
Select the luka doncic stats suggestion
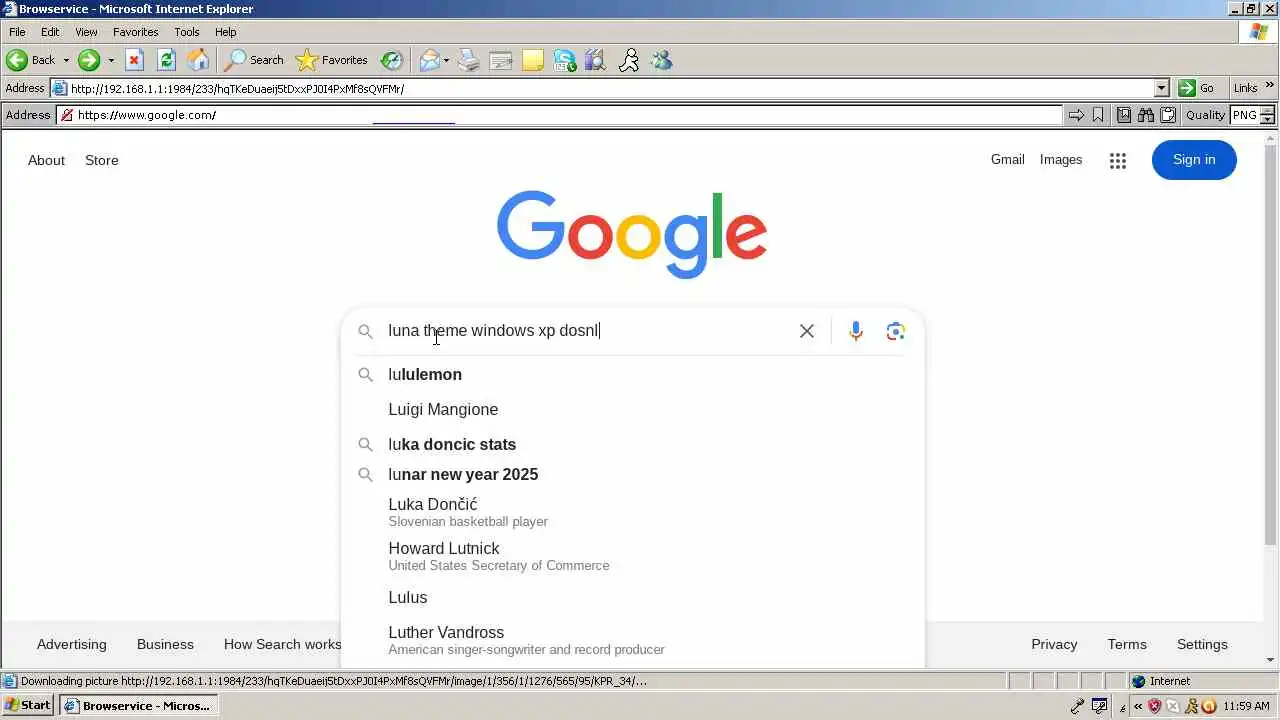[633, 444]
